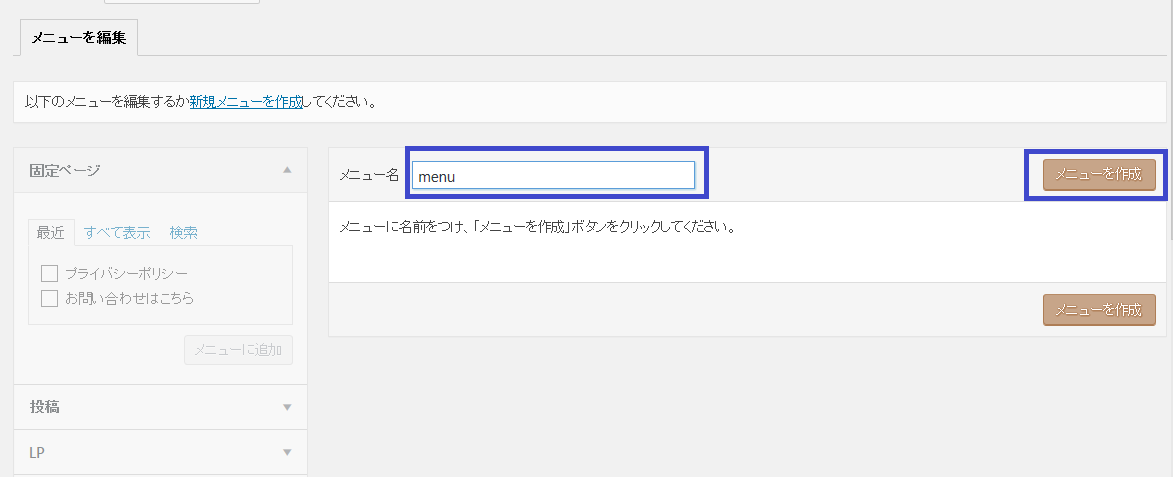Select the 最近 tab in 固定ページ
Viewport: 1173px width, 477px height.
51,232
